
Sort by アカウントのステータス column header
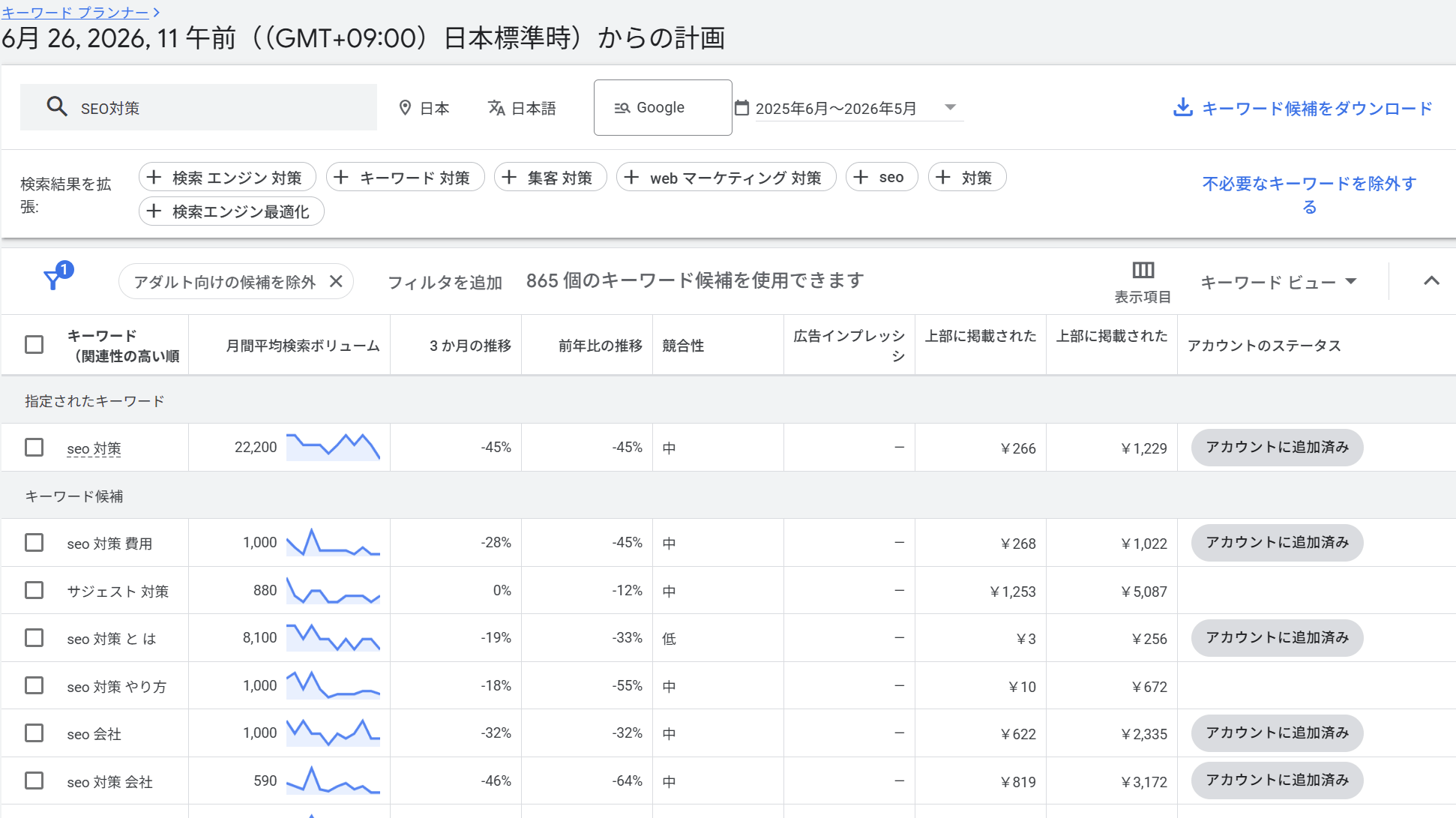1264,346
